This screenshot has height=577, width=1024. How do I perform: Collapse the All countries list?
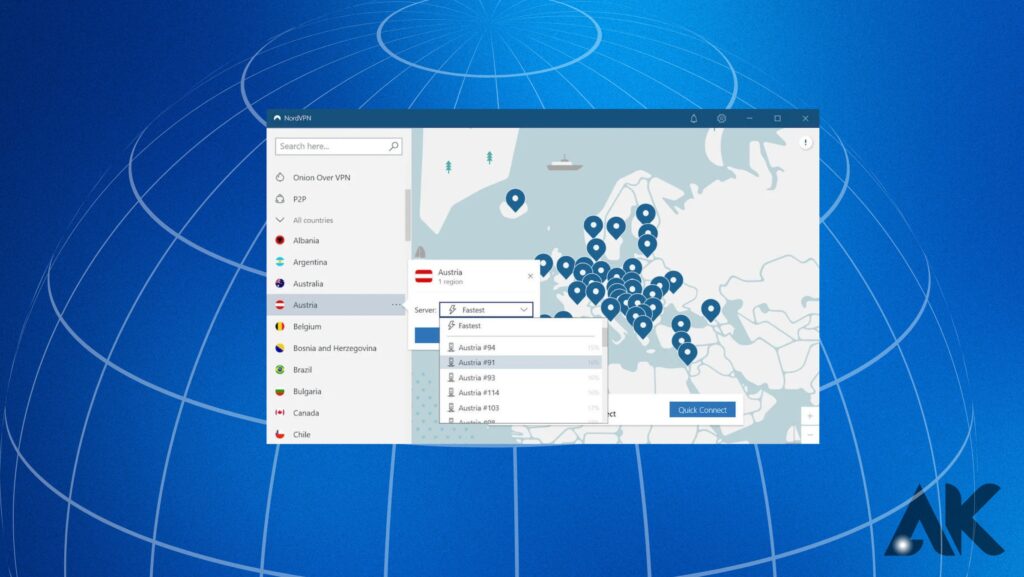(280, 220)
